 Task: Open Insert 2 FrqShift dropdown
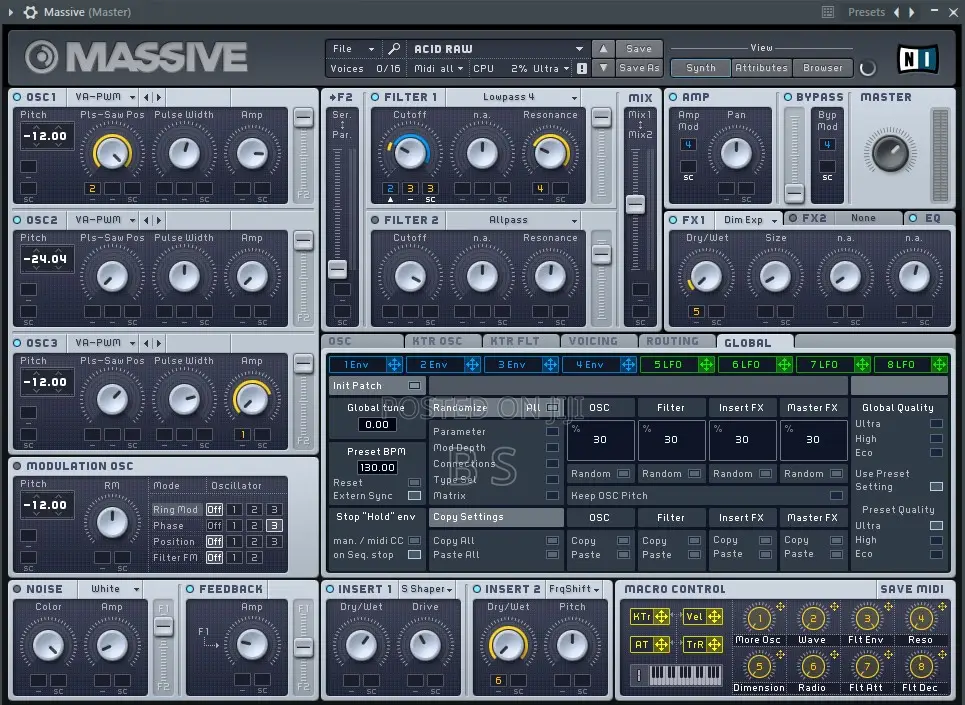pos(574,589)
